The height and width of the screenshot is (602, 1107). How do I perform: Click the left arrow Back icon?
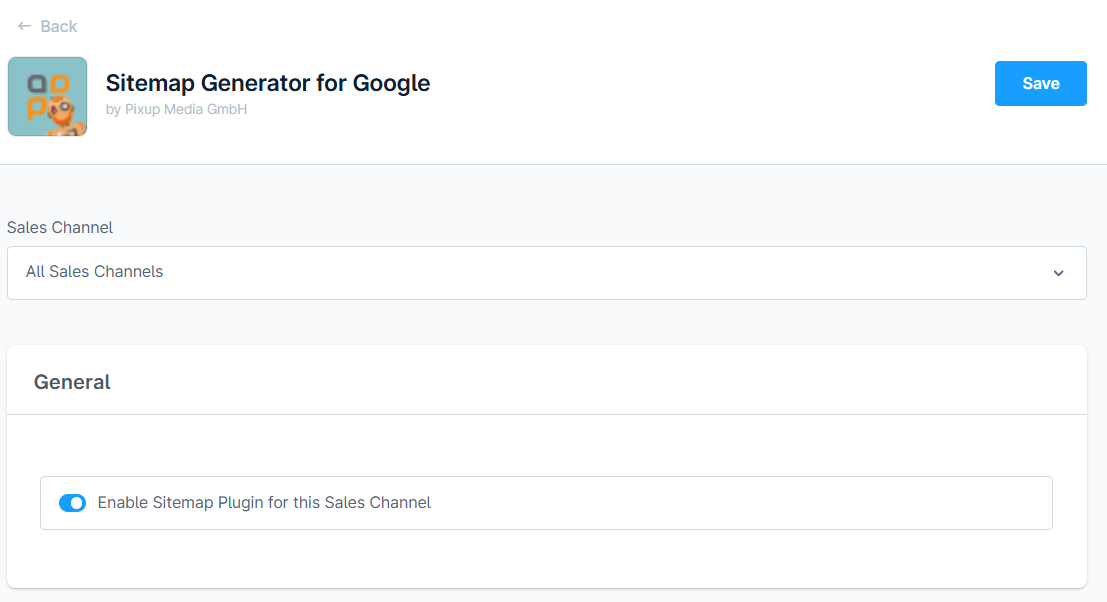[25, 26]
